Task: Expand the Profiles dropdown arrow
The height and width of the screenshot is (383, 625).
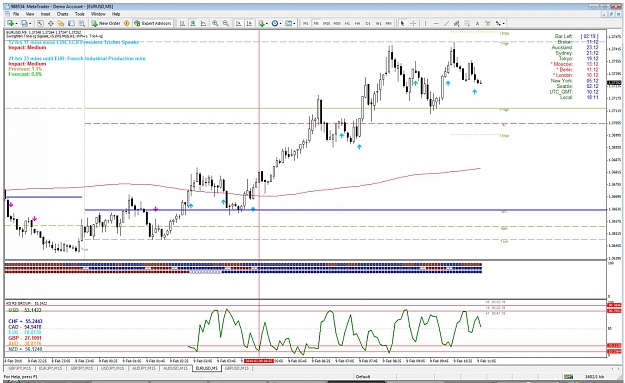Action: pyautogui.click(x=30, y=24)
